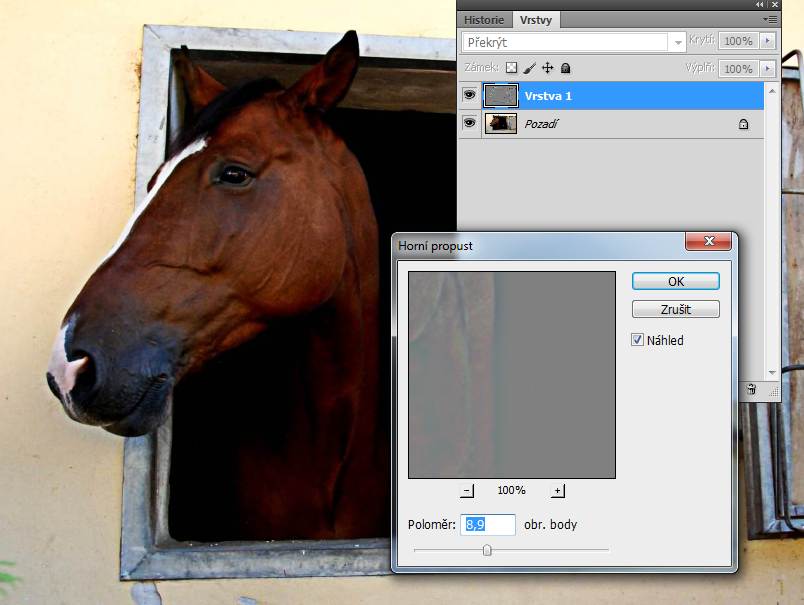Screen dimensions: 804x605
Task: Click the lock image pixels brush icon
Action: pos(530,68)
